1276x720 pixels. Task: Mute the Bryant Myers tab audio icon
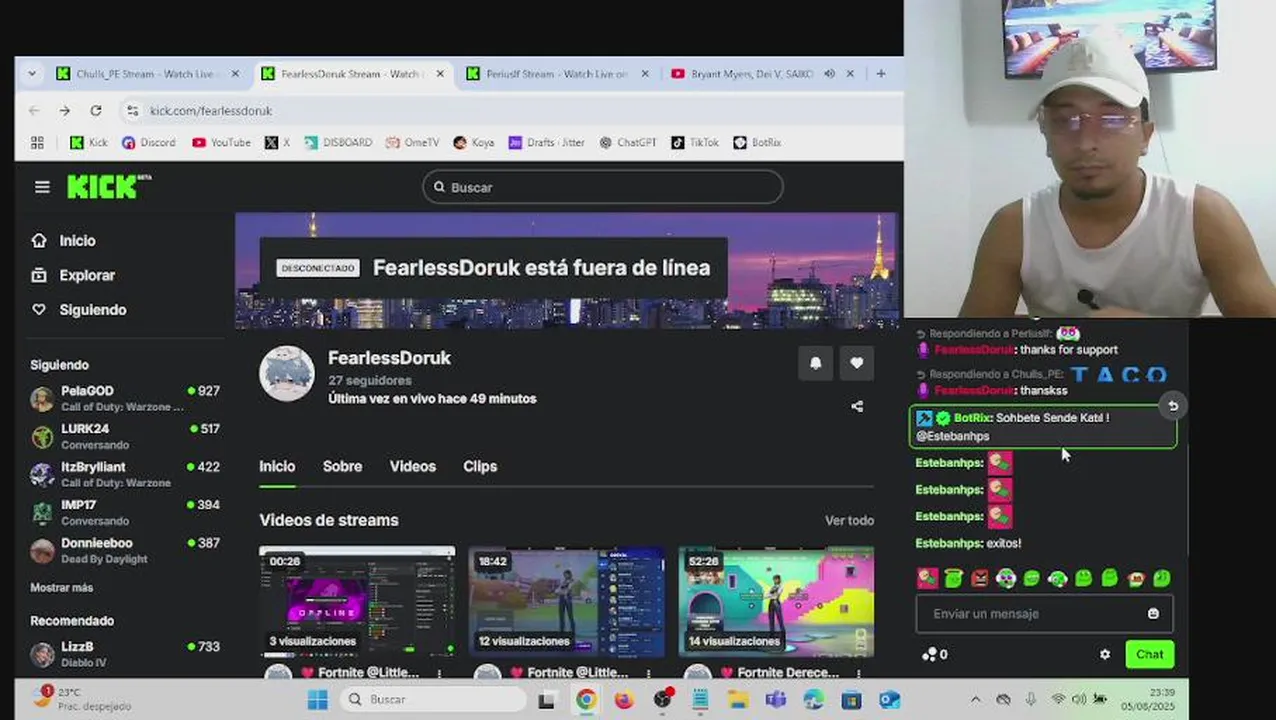click(x=829, y=73)
